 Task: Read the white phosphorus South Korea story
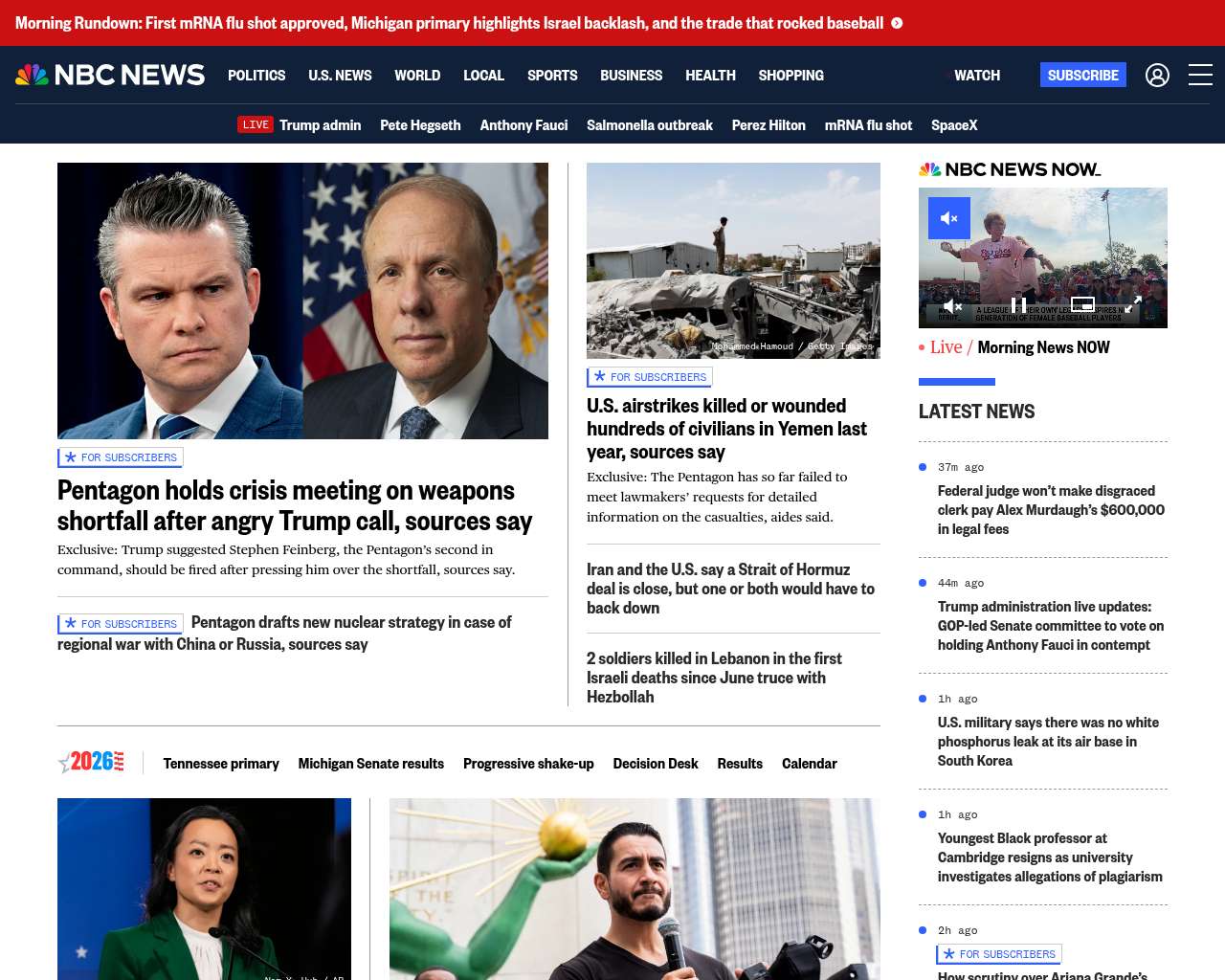(x=1048, y=742)
